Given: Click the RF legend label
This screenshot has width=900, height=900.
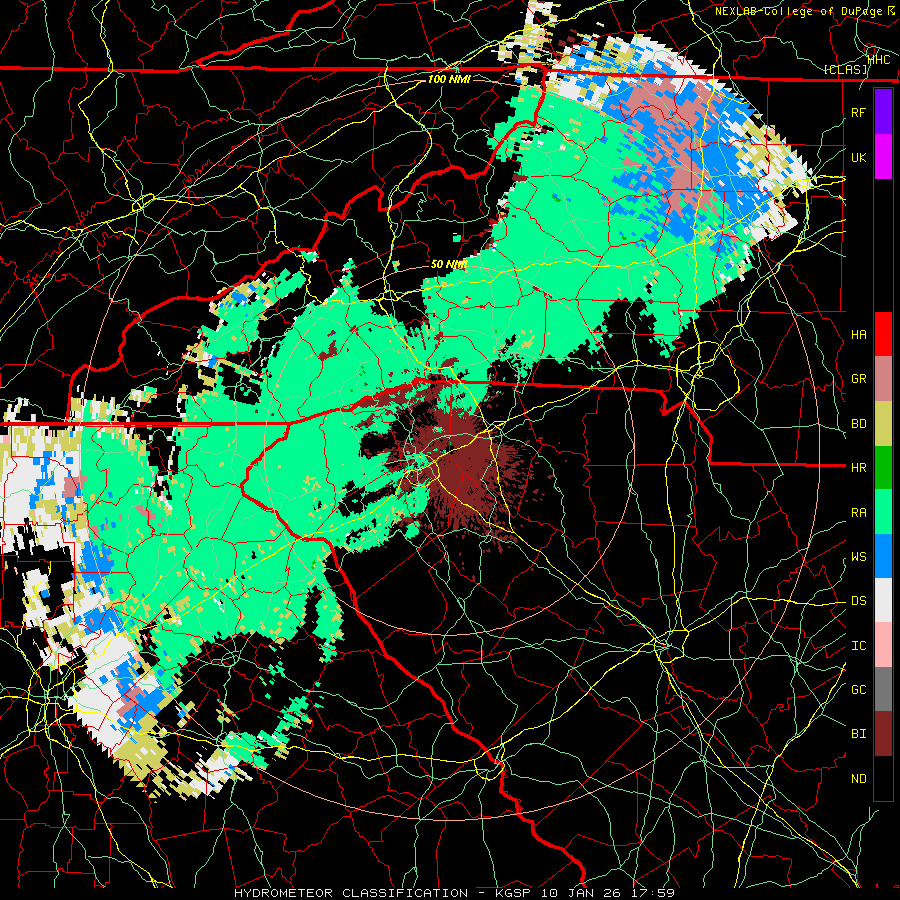Looking at the screenshot, I should coord(859,112).
